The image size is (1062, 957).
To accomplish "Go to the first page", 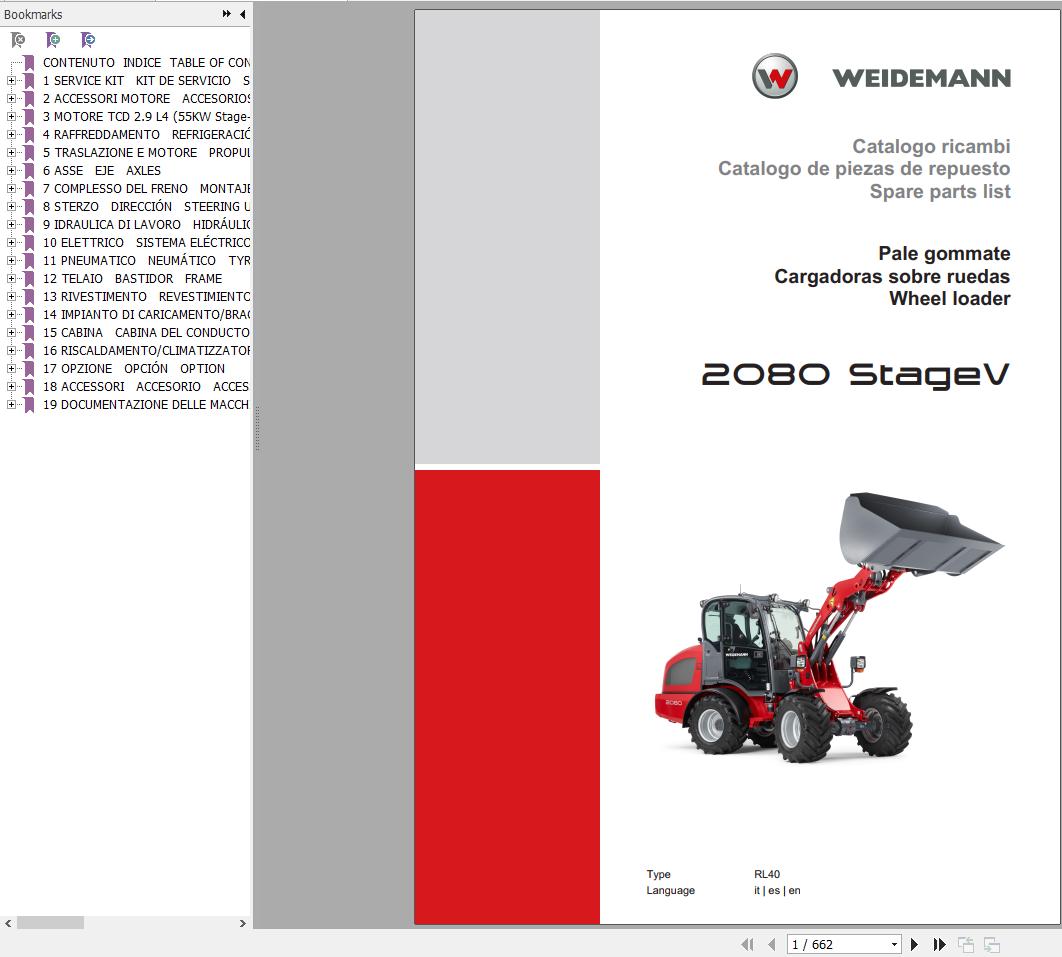I will tap(748, 944).
